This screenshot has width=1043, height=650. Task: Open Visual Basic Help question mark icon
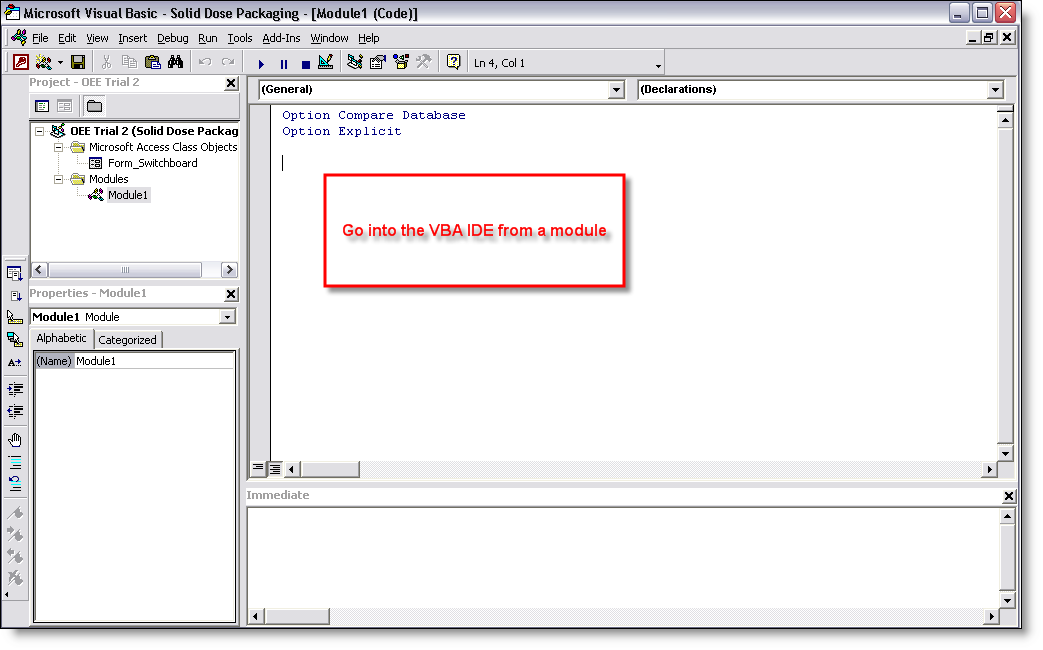point(454,63)
